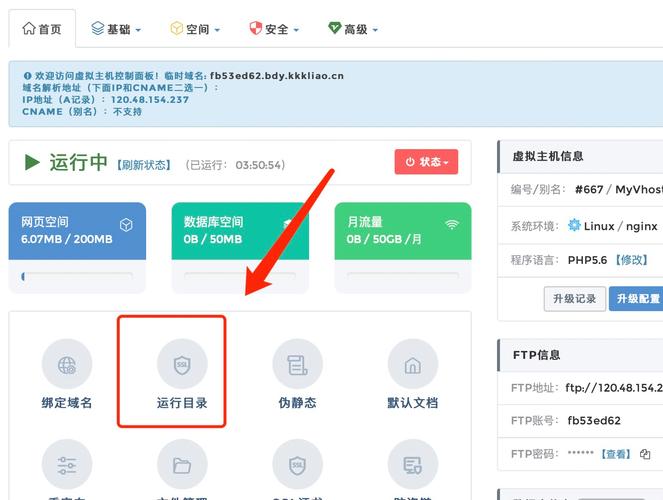Click the 月流量 usage progress bar
663x500 pixels.
coord(403,276)
